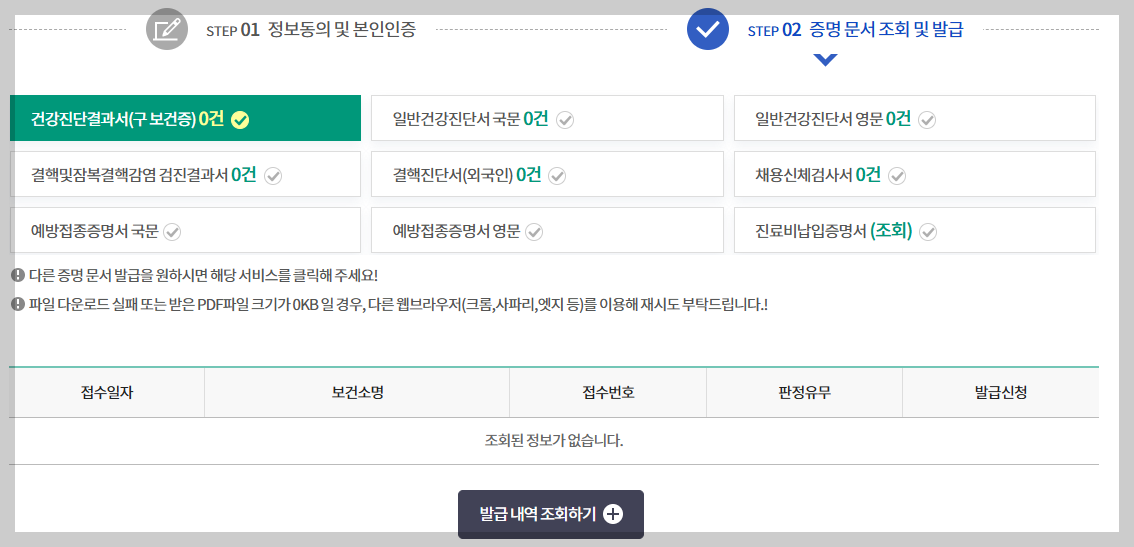Image resolution: width=1134 pixels, height=547 pixels.
Task: Click the STEP 01 pencil edit icon
Action: click(167, 29)
